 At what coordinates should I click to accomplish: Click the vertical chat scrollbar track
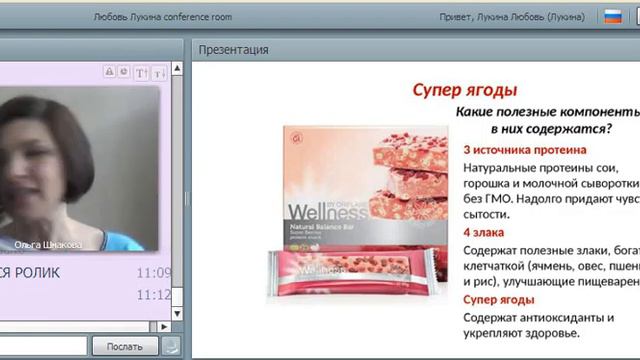click(177, 180)
